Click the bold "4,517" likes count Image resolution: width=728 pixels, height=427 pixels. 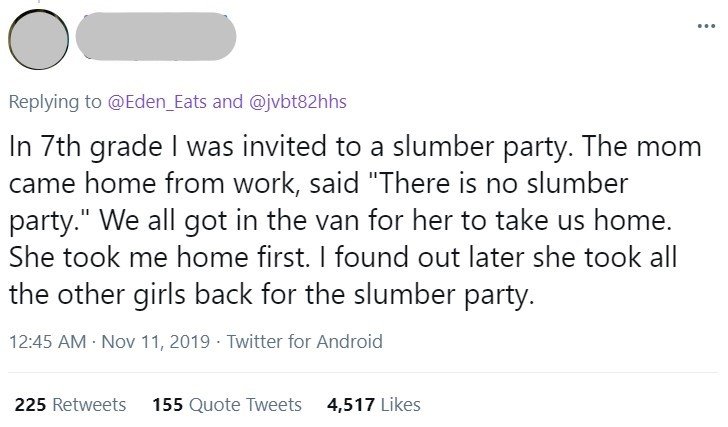[350, 404]
